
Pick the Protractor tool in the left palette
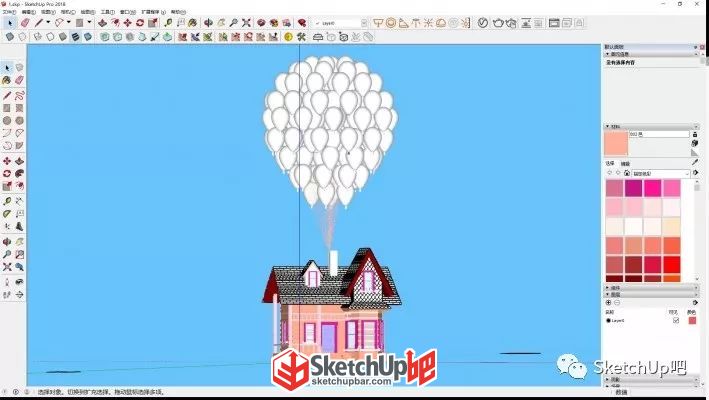tap(7, 214)
